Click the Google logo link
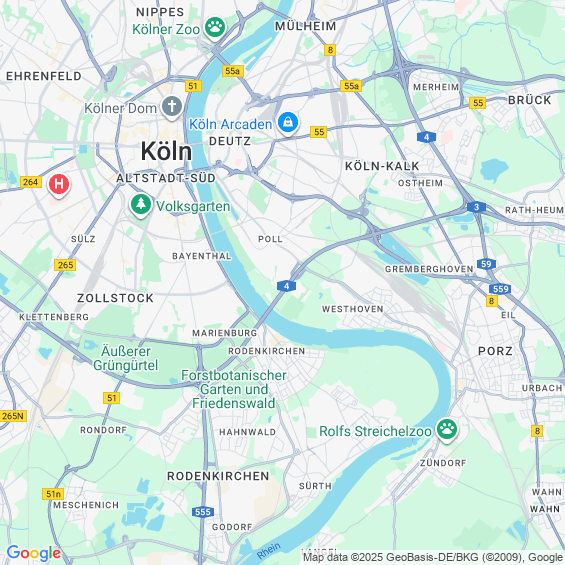 click(34, 553)
